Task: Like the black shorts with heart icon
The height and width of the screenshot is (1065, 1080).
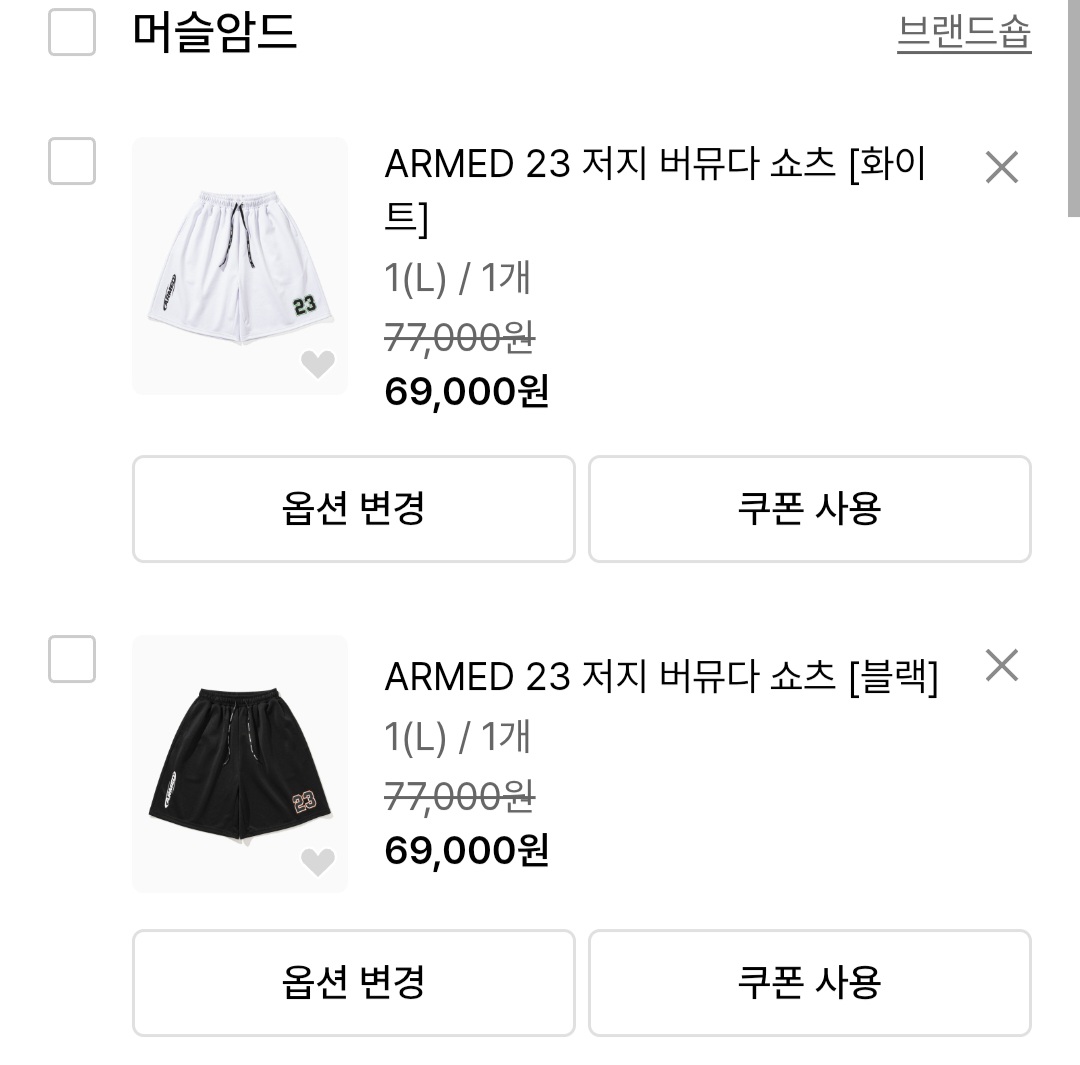Action: click(x=318, y=862)
